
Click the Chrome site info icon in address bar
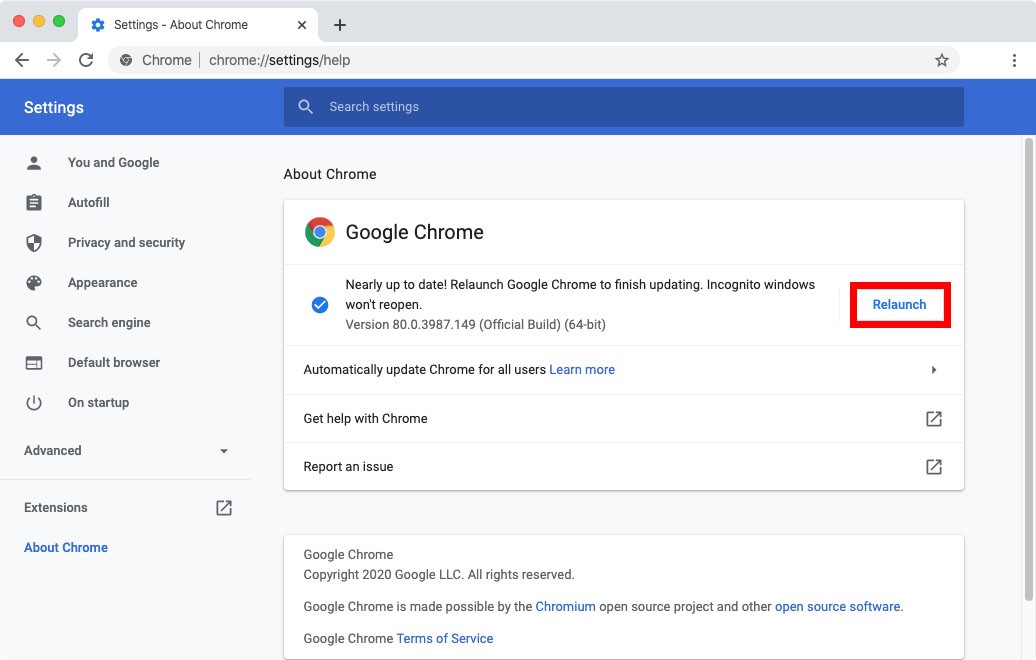[x=126, y=60]
